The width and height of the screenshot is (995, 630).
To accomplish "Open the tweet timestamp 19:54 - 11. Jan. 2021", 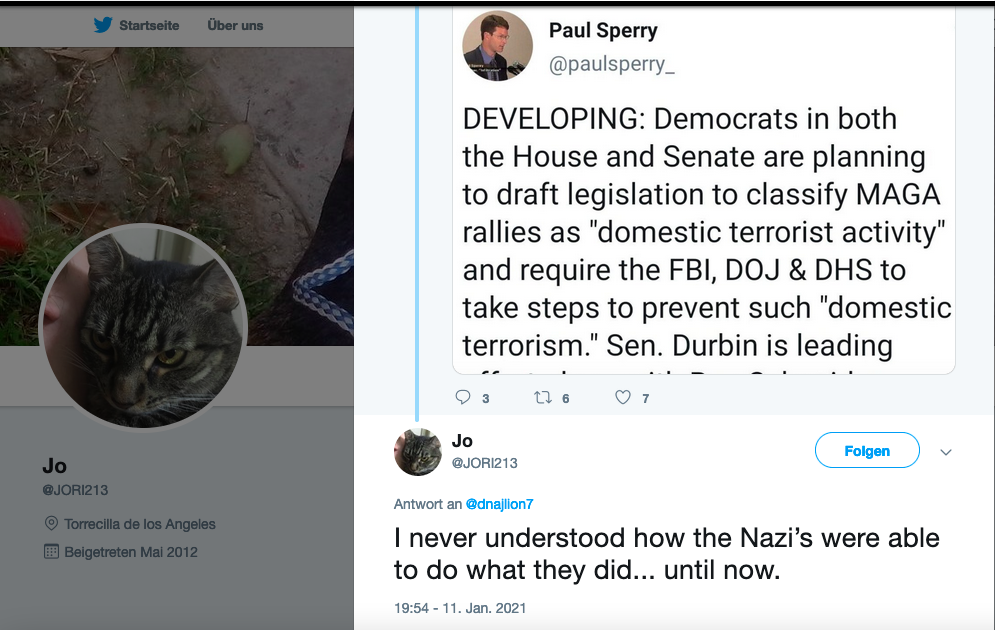I will (x=459, y=608).
